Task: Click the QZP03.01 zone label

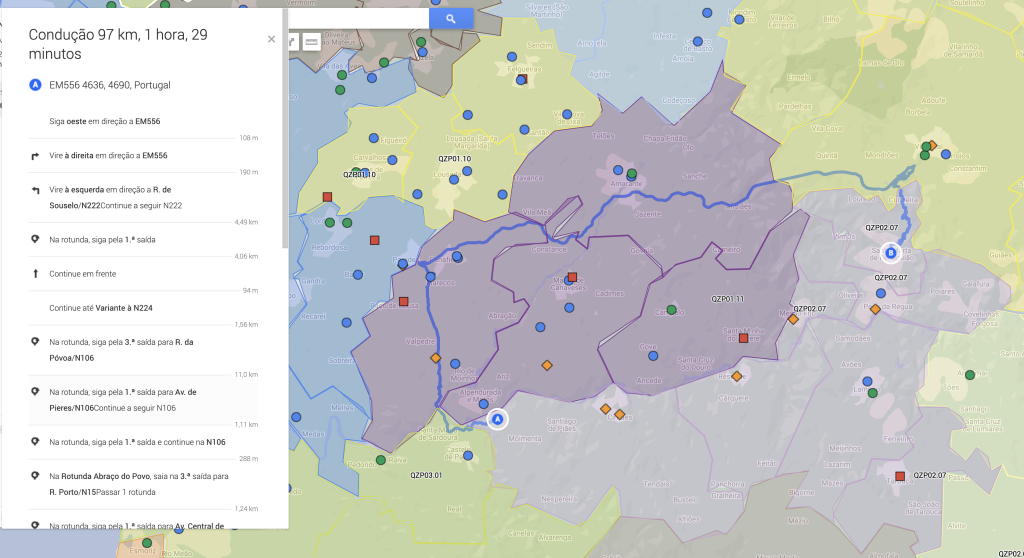Action: click(426, 475)
